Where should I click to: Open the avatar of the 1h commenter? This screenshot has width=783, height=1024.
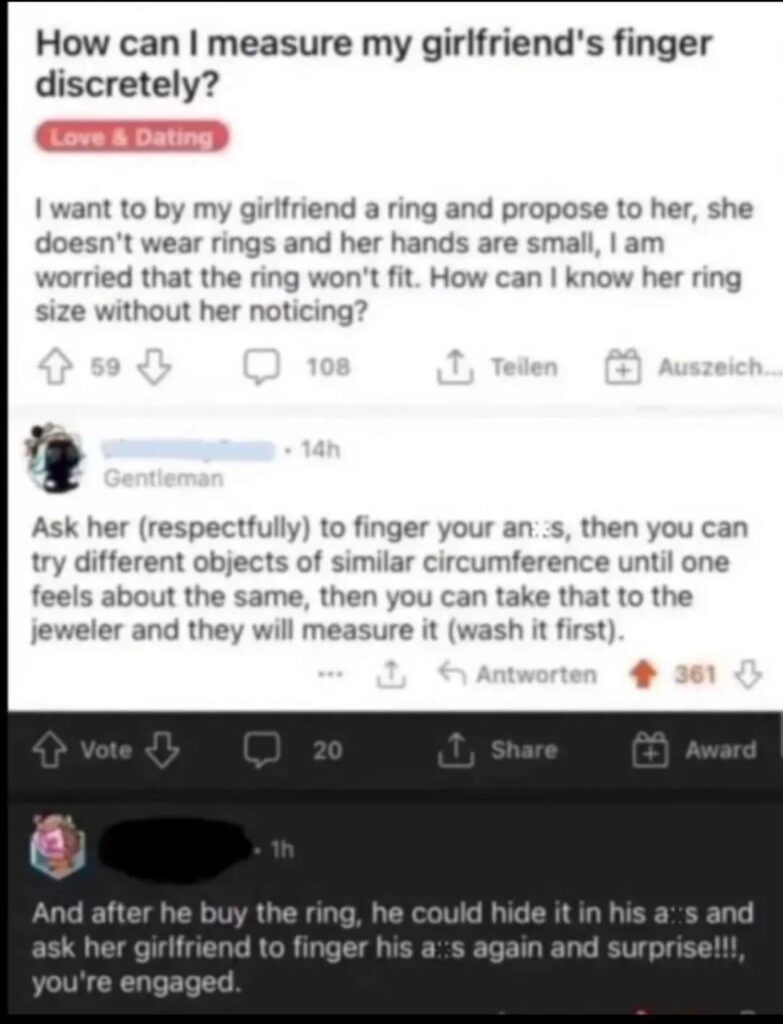tap(59, 845)
